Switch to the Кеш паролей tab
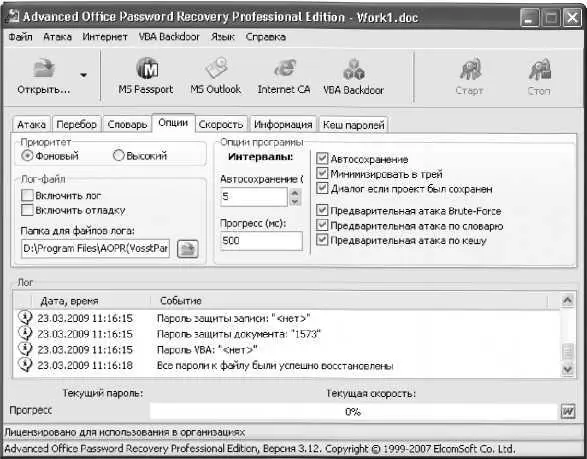Image resolution: width=587 pixels, height=459 pixels. click(353, 124)
